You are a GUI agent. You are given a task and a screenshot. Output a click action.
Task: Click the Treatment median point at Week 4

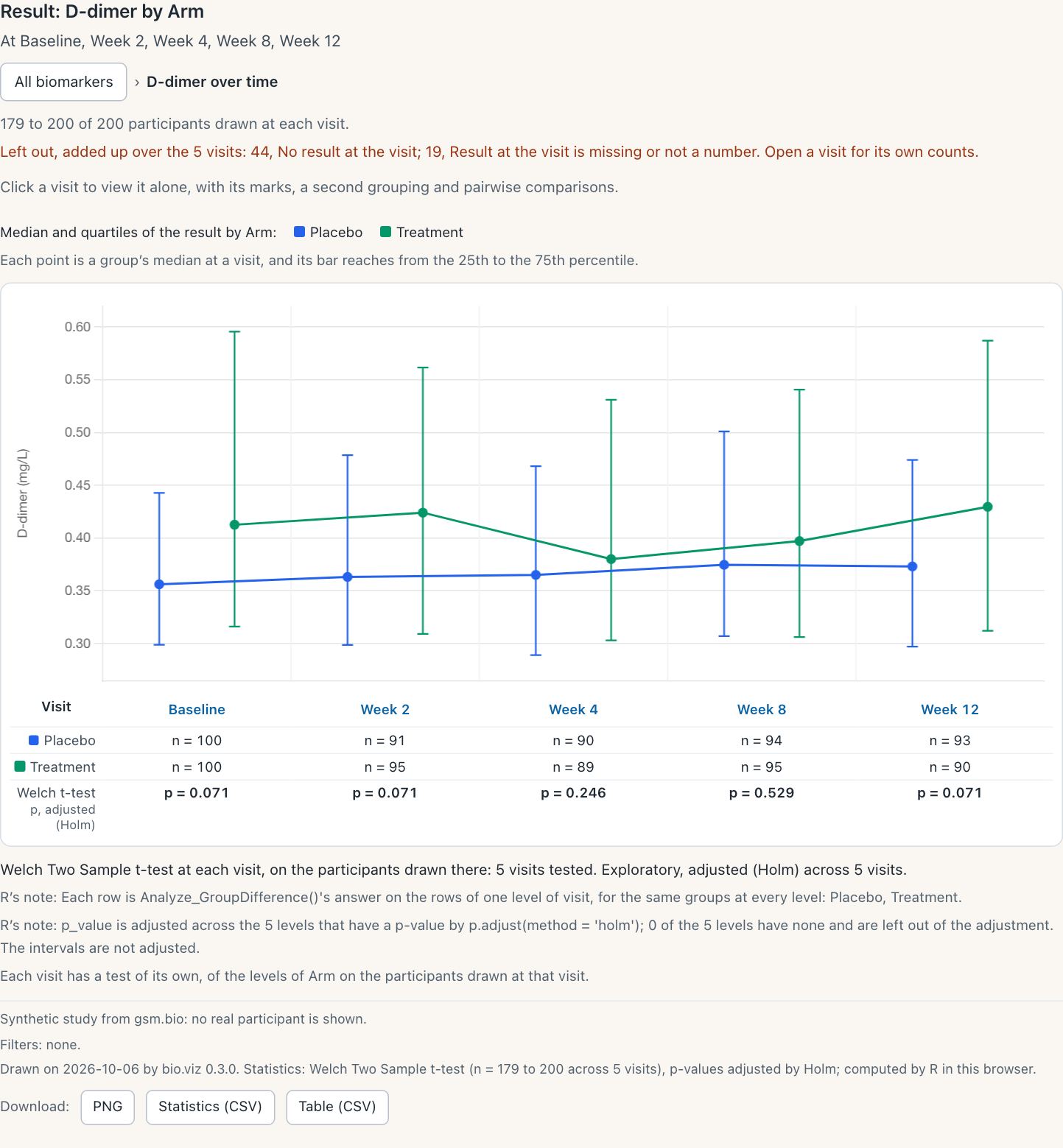coord(611,560)
